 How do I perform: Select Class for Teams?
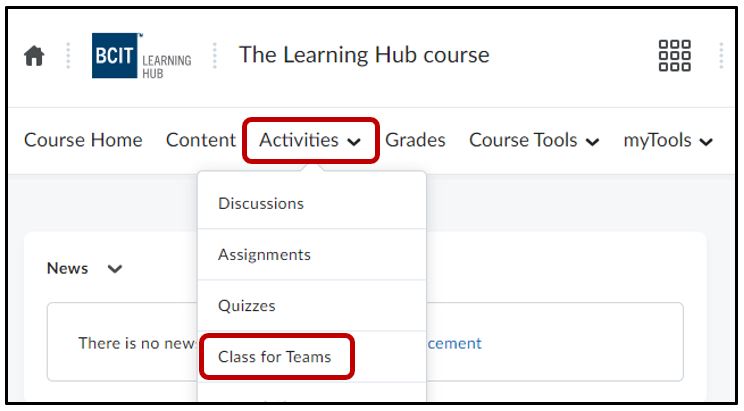pyautogui.click(x=274, y=356)
